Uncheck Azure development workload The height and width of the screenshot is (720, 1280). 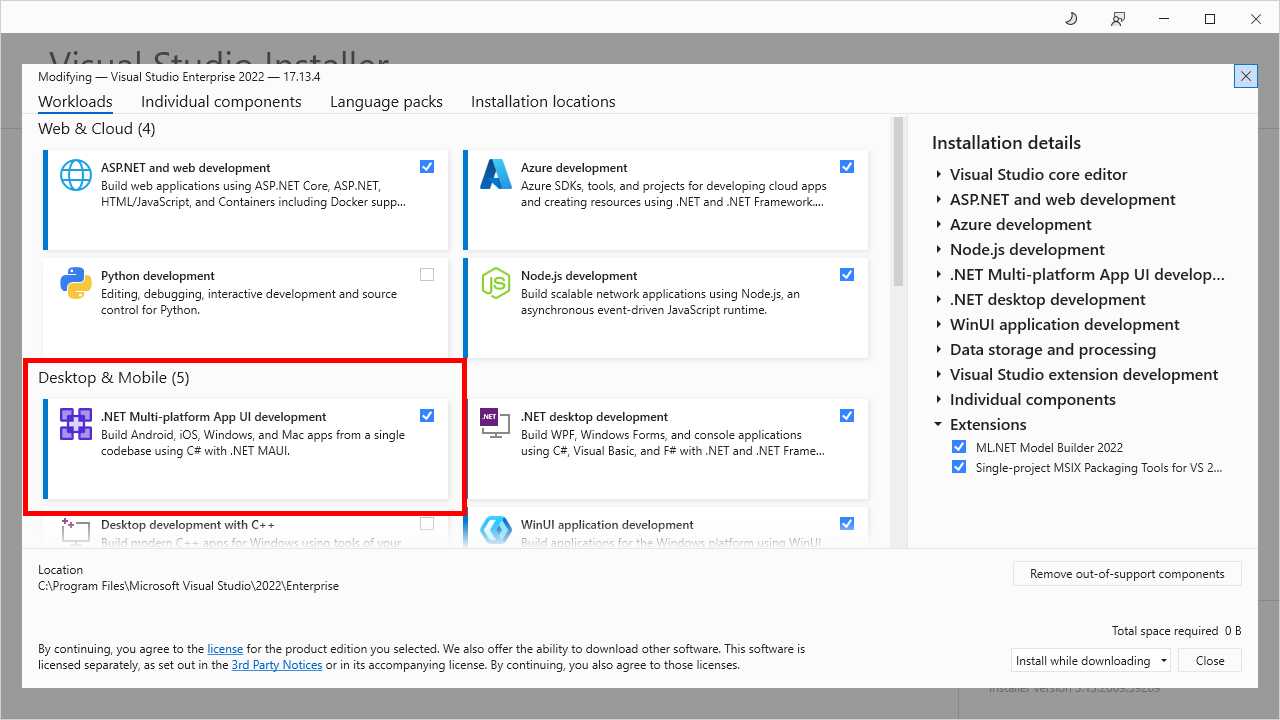coord(847,167)
